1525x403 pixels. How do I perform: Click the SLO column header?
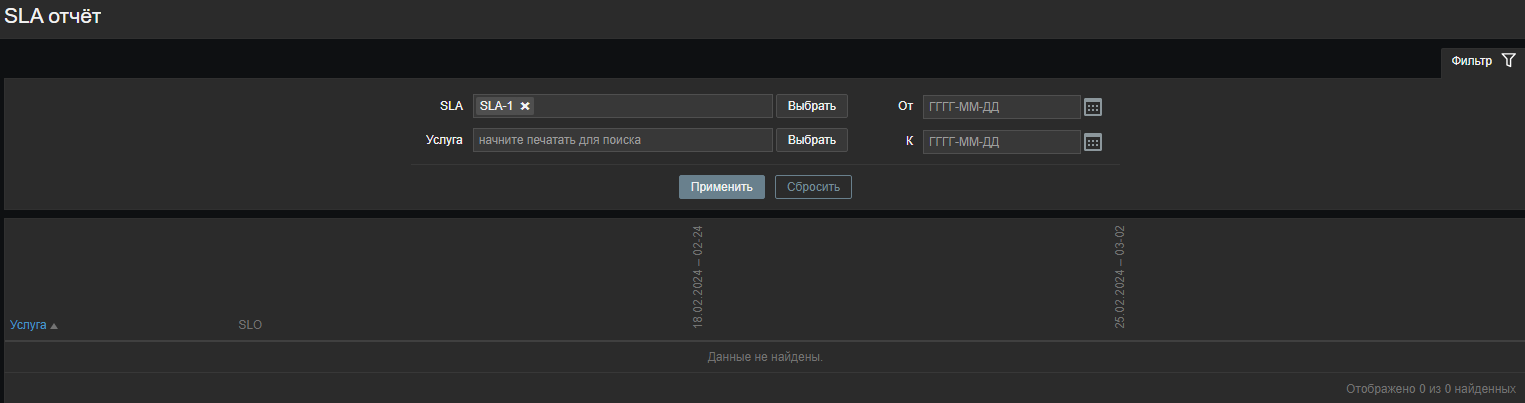click(250, 326)
